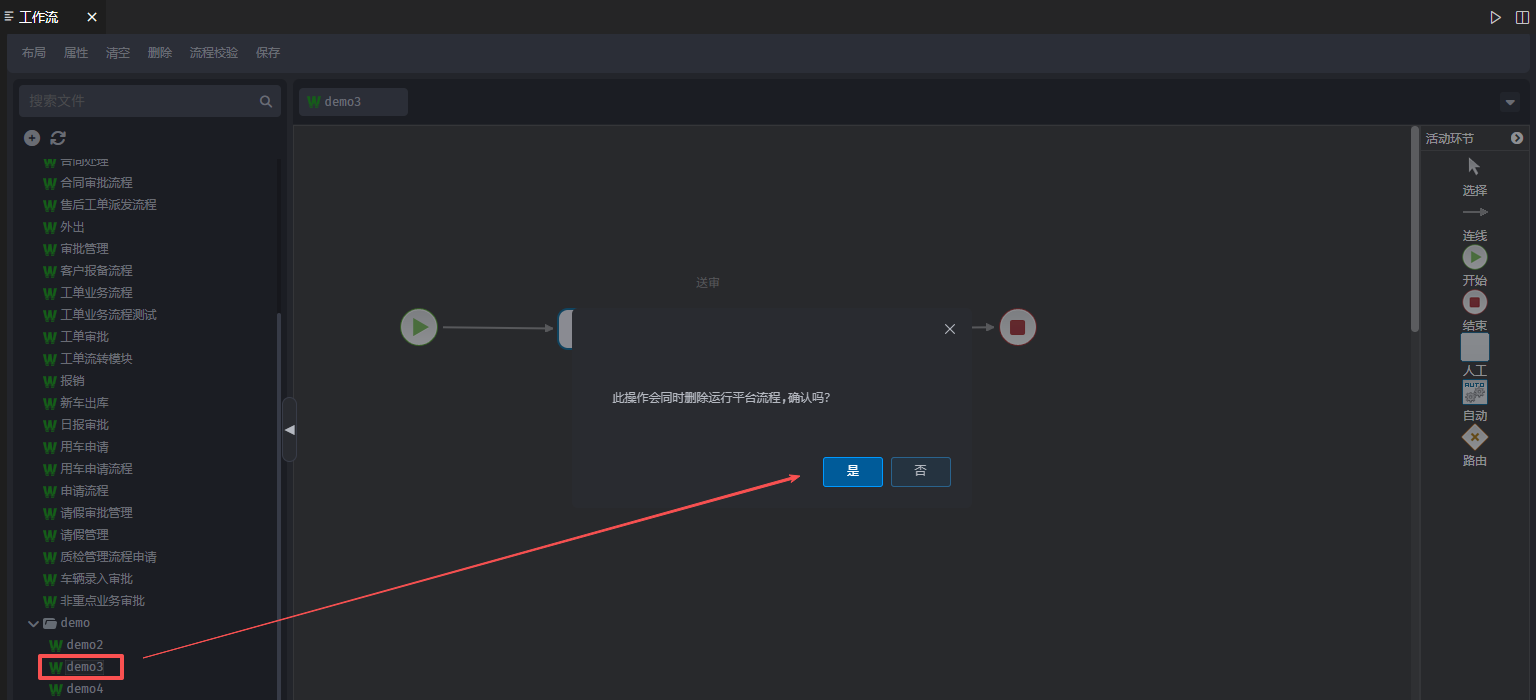Screen dimensions: 1536x700
Task: Select the 路由 routing diamond icon
Action: (1474, 438)
